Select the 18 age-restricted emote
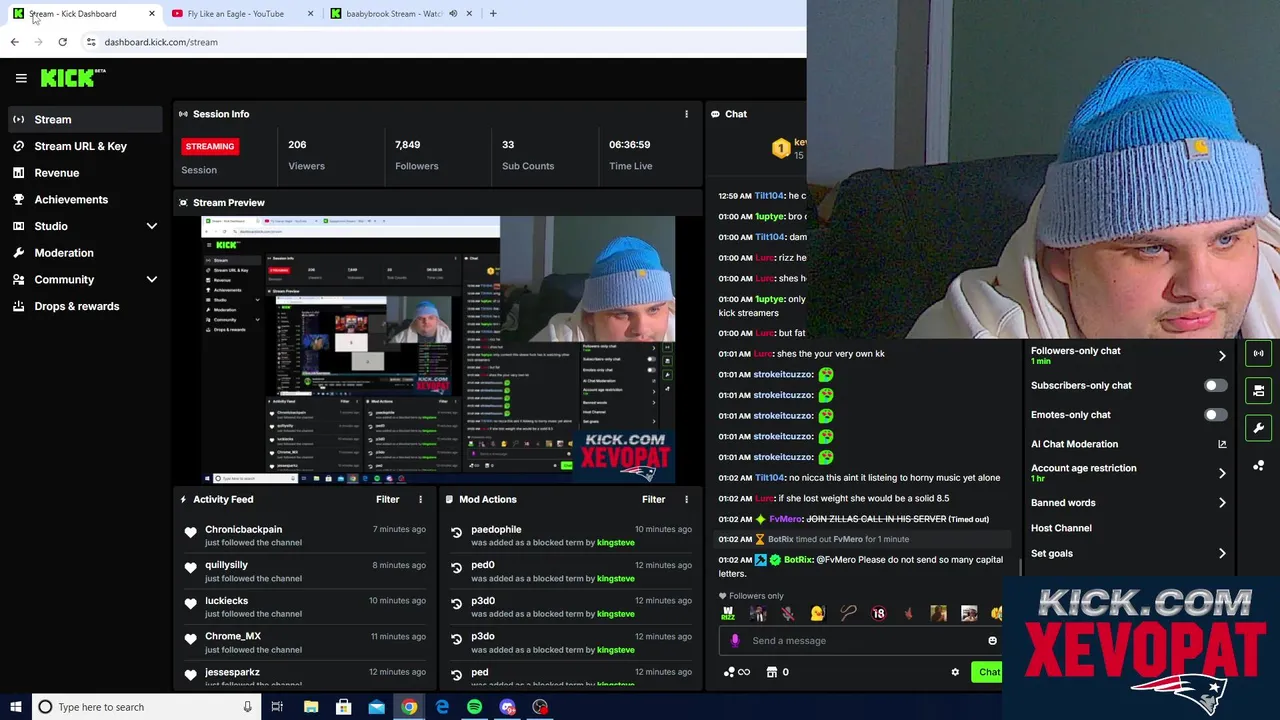The height and width of the screenshot is (720, 1280). (x=878, y=614)
